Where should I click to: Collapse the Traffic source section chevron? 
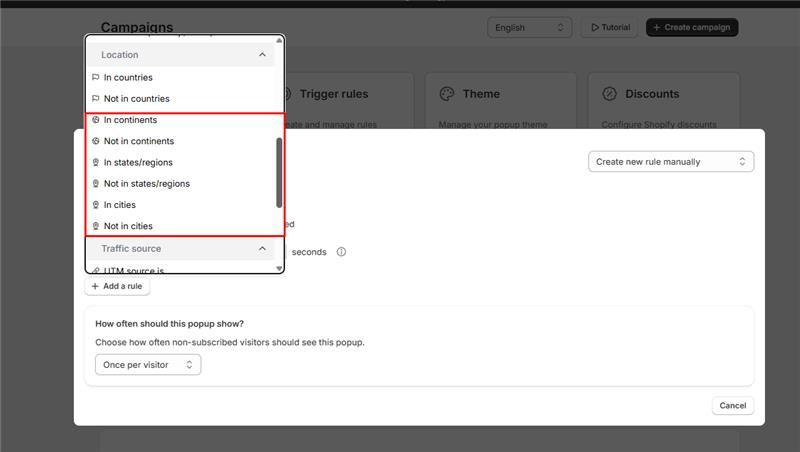[262, 248]
